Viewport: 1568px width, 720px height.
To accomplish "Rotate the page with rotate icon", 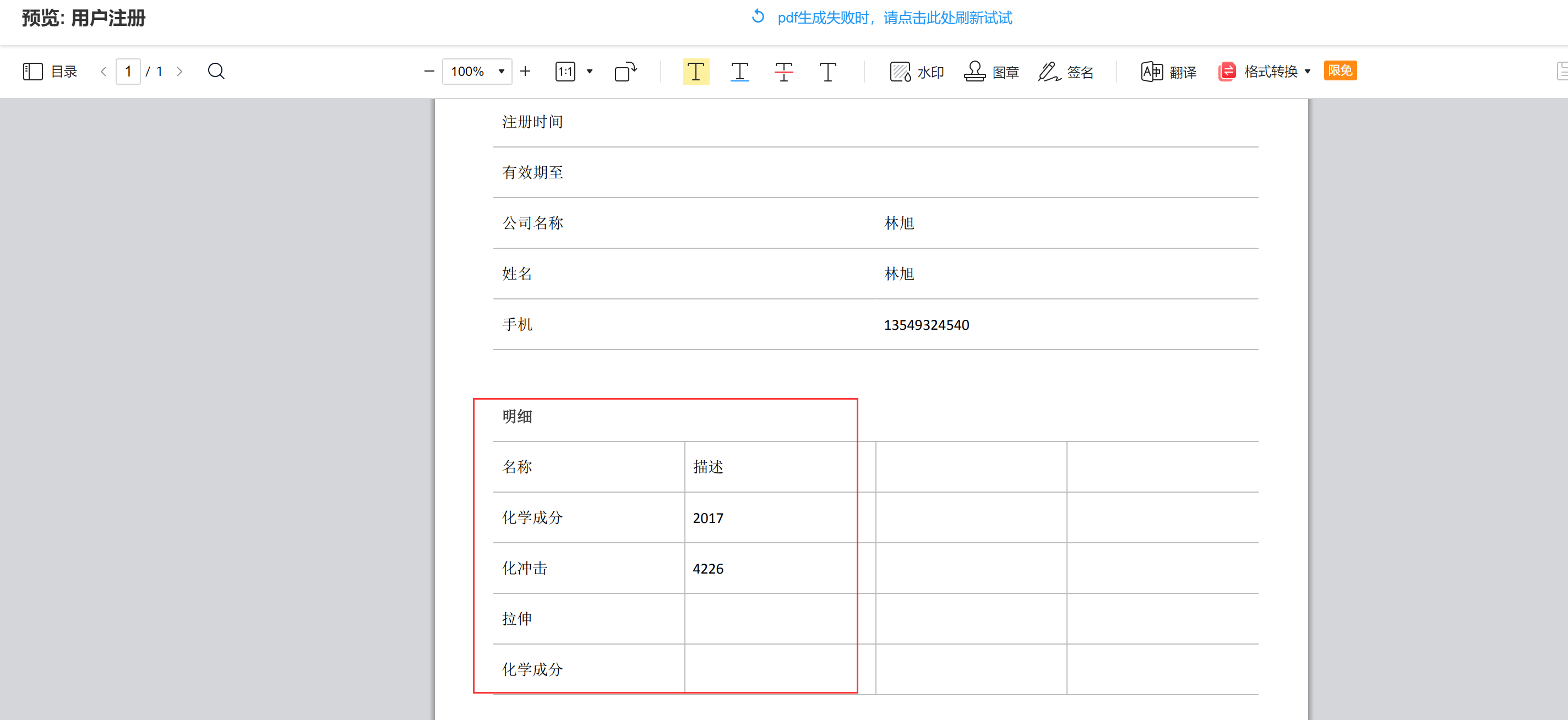I will point(626,71).
